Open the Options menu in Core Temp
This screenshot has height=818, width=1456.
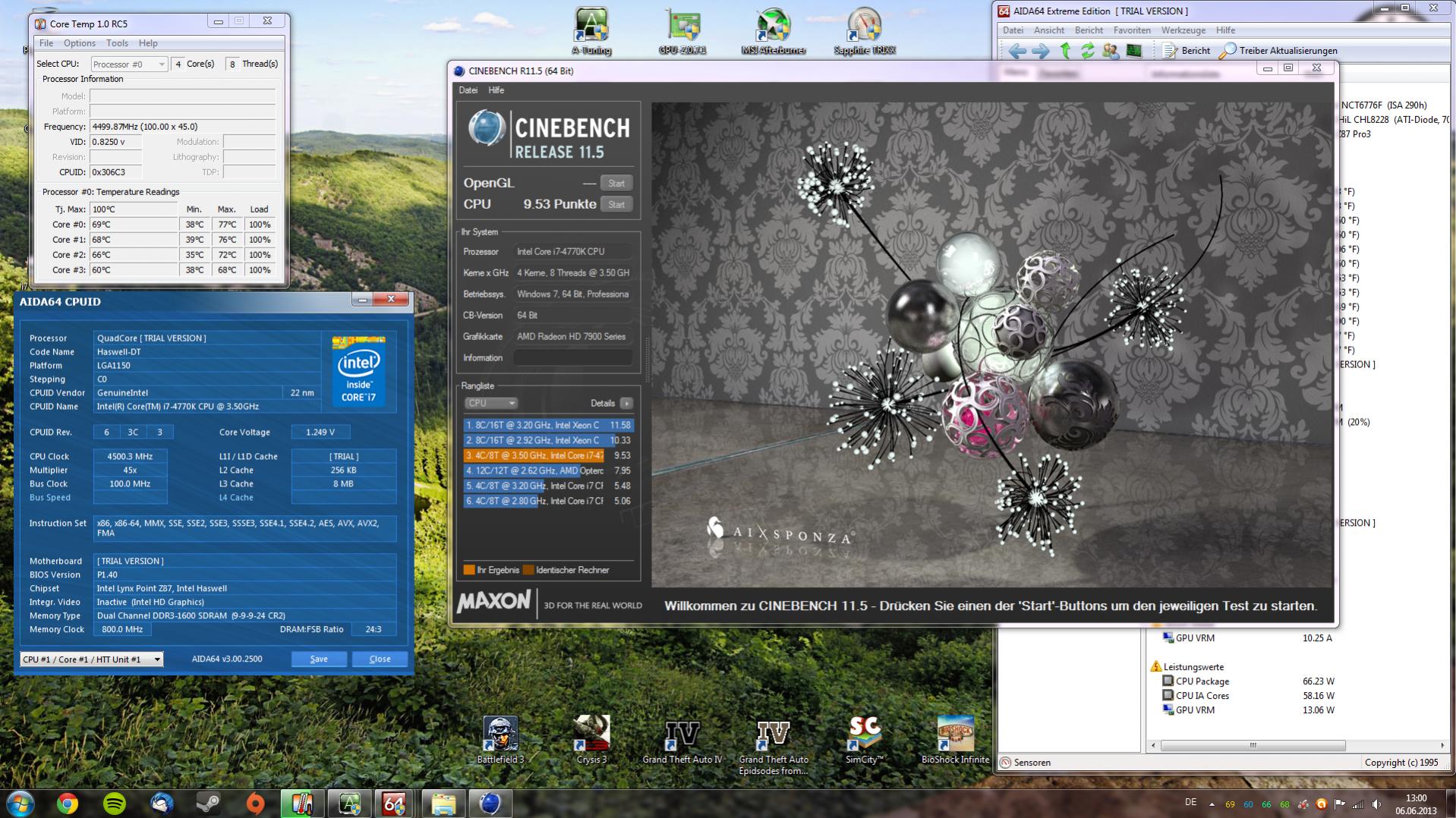click(x=80, y=43)
